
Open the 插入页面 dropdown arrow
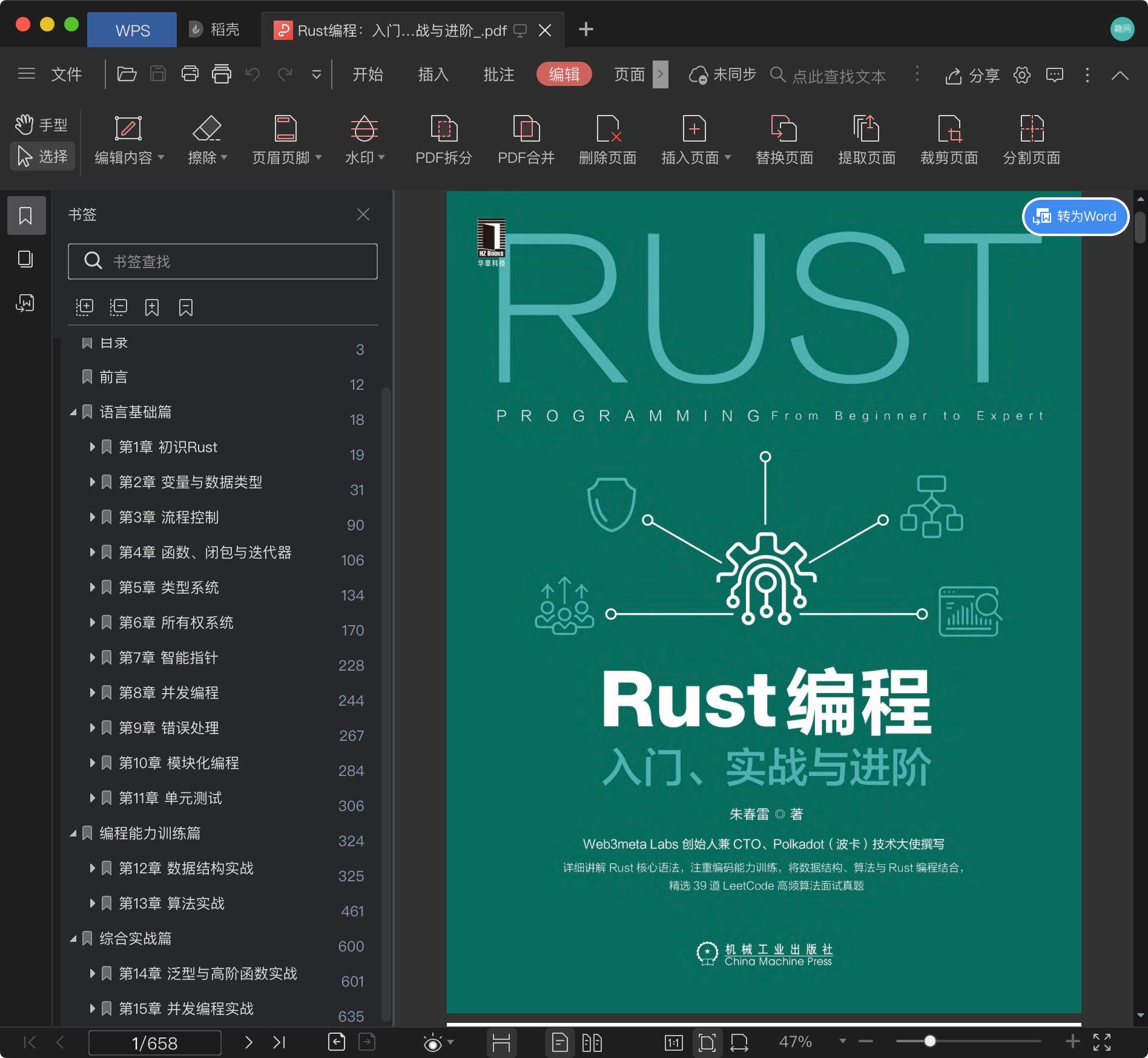pos(728,157)
